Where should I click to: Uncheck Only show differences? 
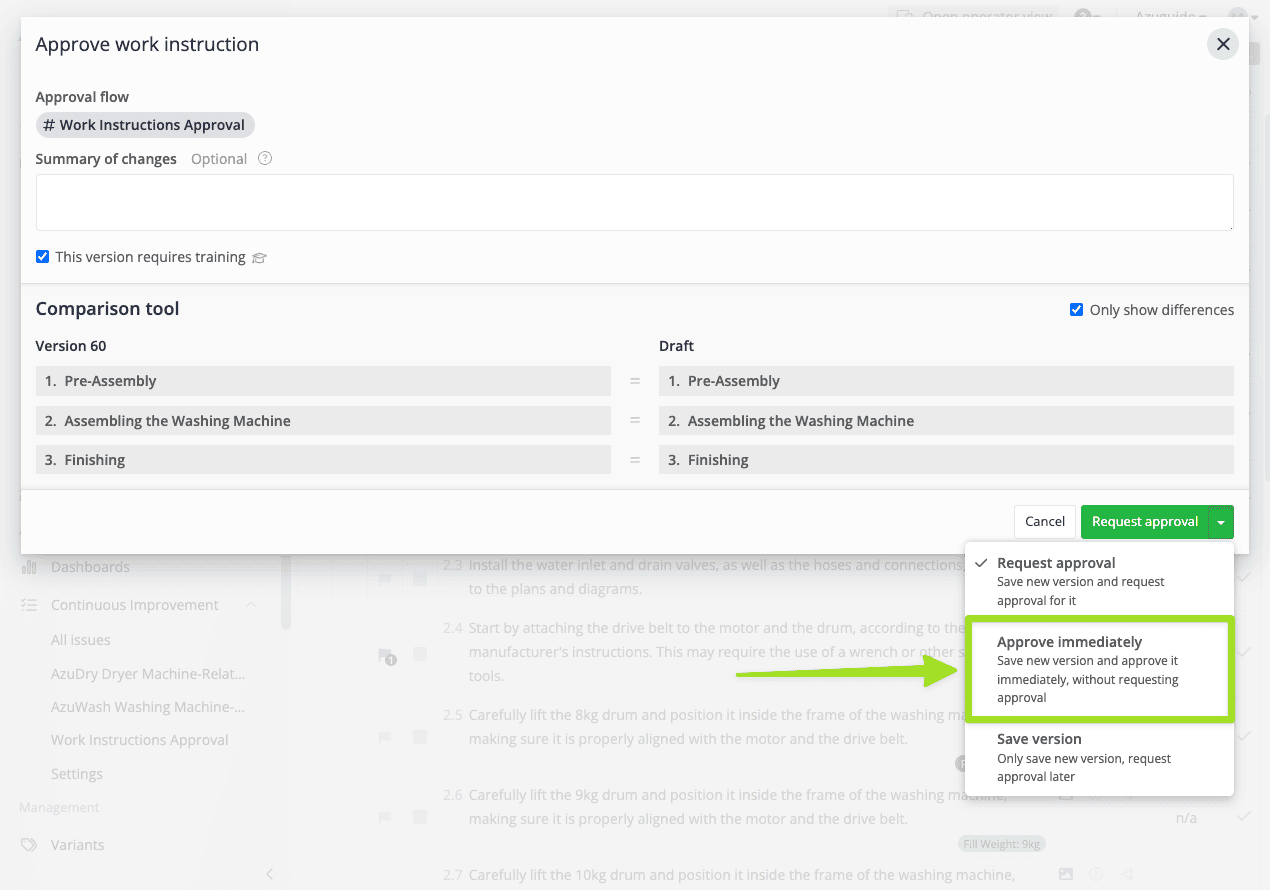pos(1076,310)
